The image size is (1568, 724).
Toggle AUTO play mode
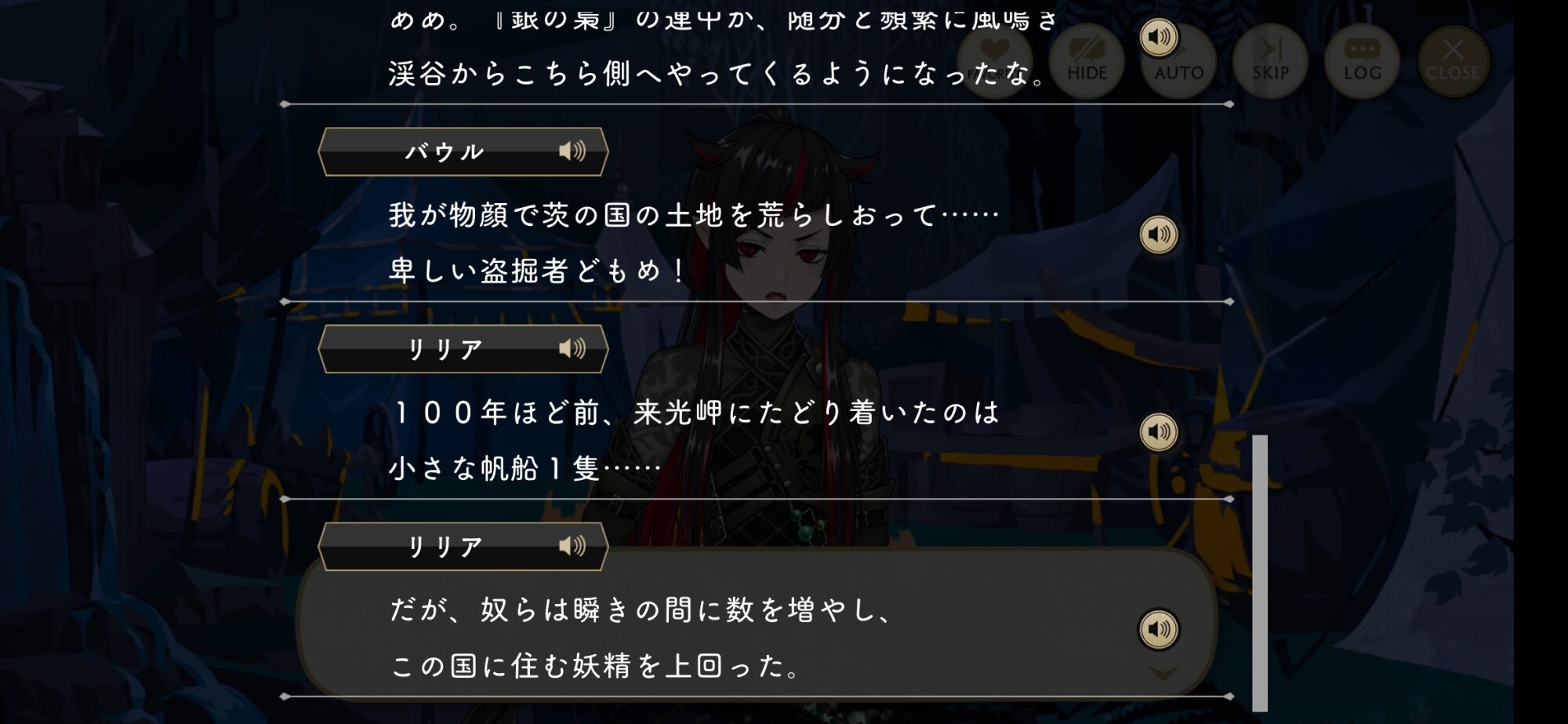tap(1178, 61)
